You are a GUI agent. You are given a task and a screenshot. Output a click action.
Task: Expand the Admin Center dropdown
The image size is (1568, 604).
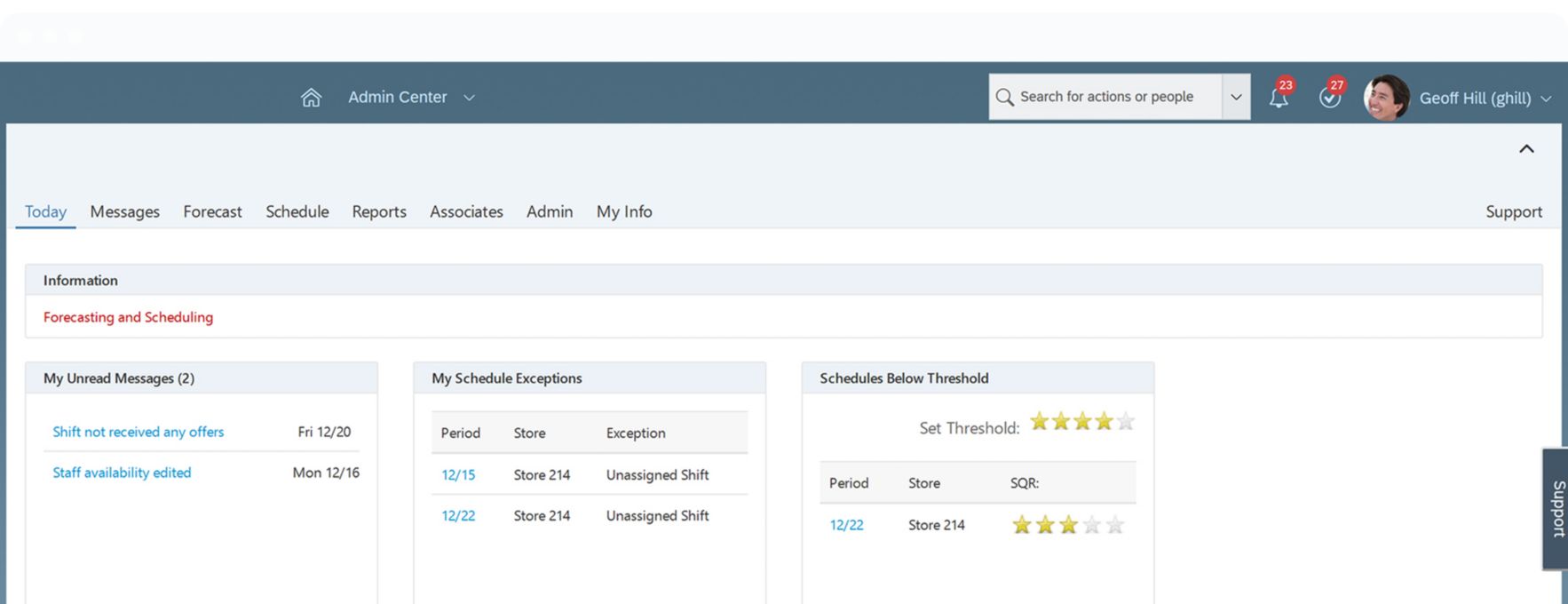pos(469,98)
